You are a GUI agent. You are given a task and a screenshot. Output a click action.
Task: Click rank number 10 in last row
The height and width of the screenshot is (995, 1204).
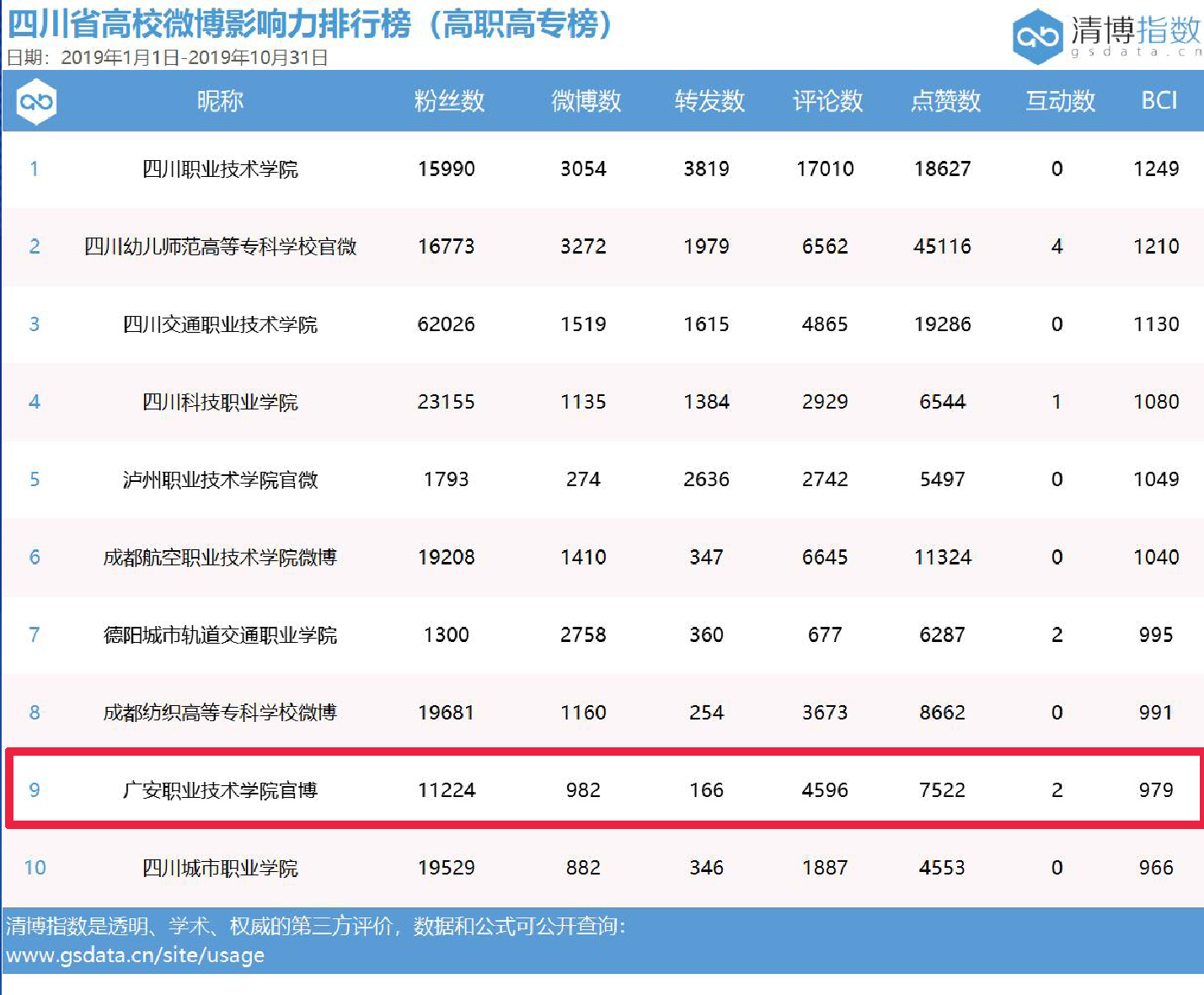pyautogui.click(x=35, y=868)
